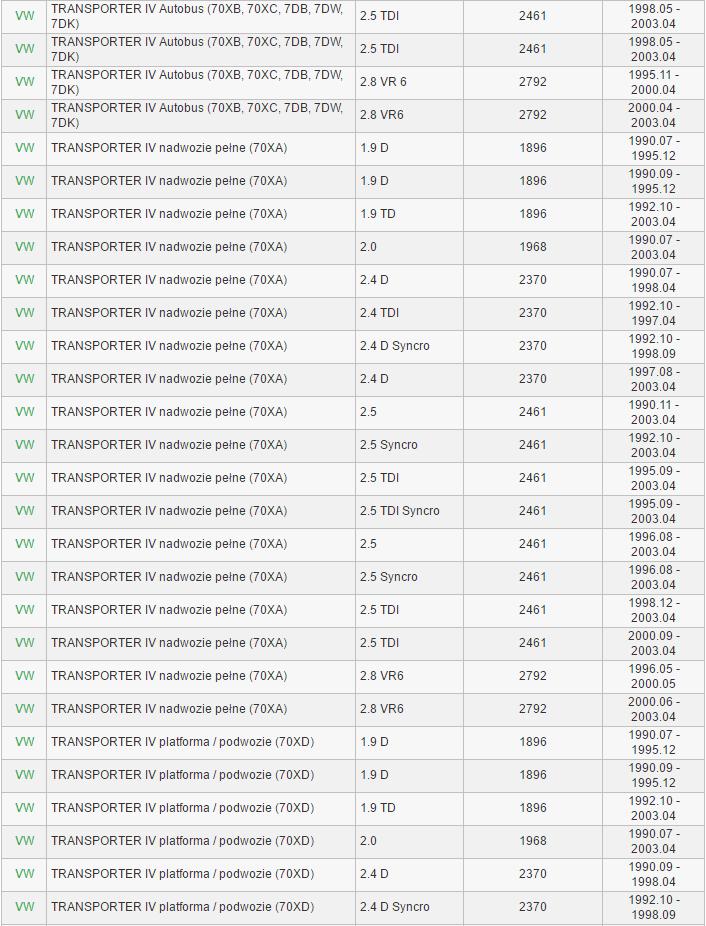
Task: Click the VW link beside nadwozie pełne 1.9 TD
Action: click(25, 214)
